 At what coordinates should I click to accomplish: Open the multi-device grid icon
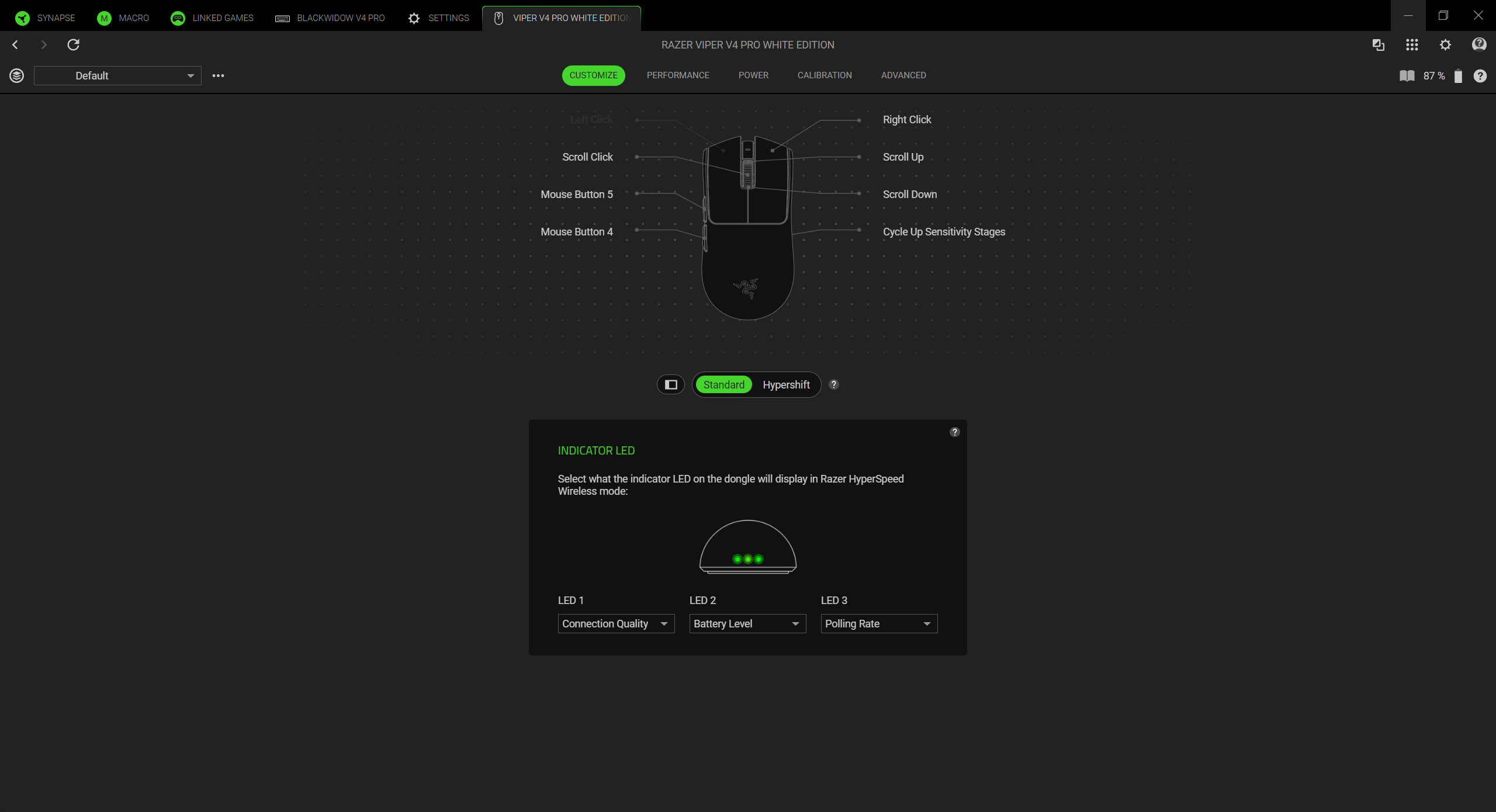1412,44
